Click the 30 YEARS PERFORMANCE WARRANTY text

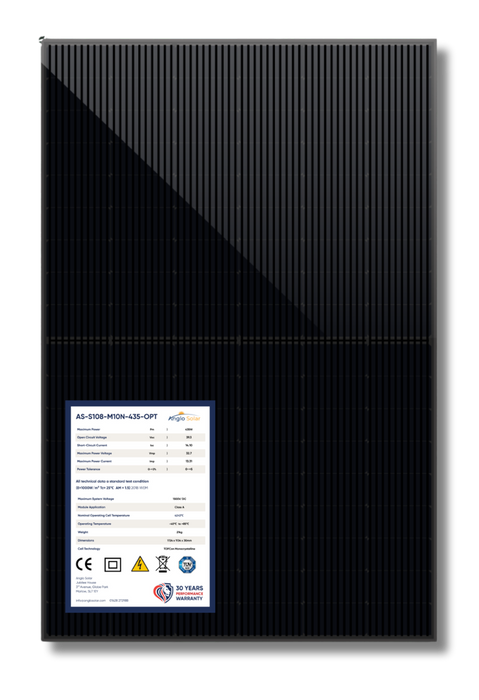(189, 593)
